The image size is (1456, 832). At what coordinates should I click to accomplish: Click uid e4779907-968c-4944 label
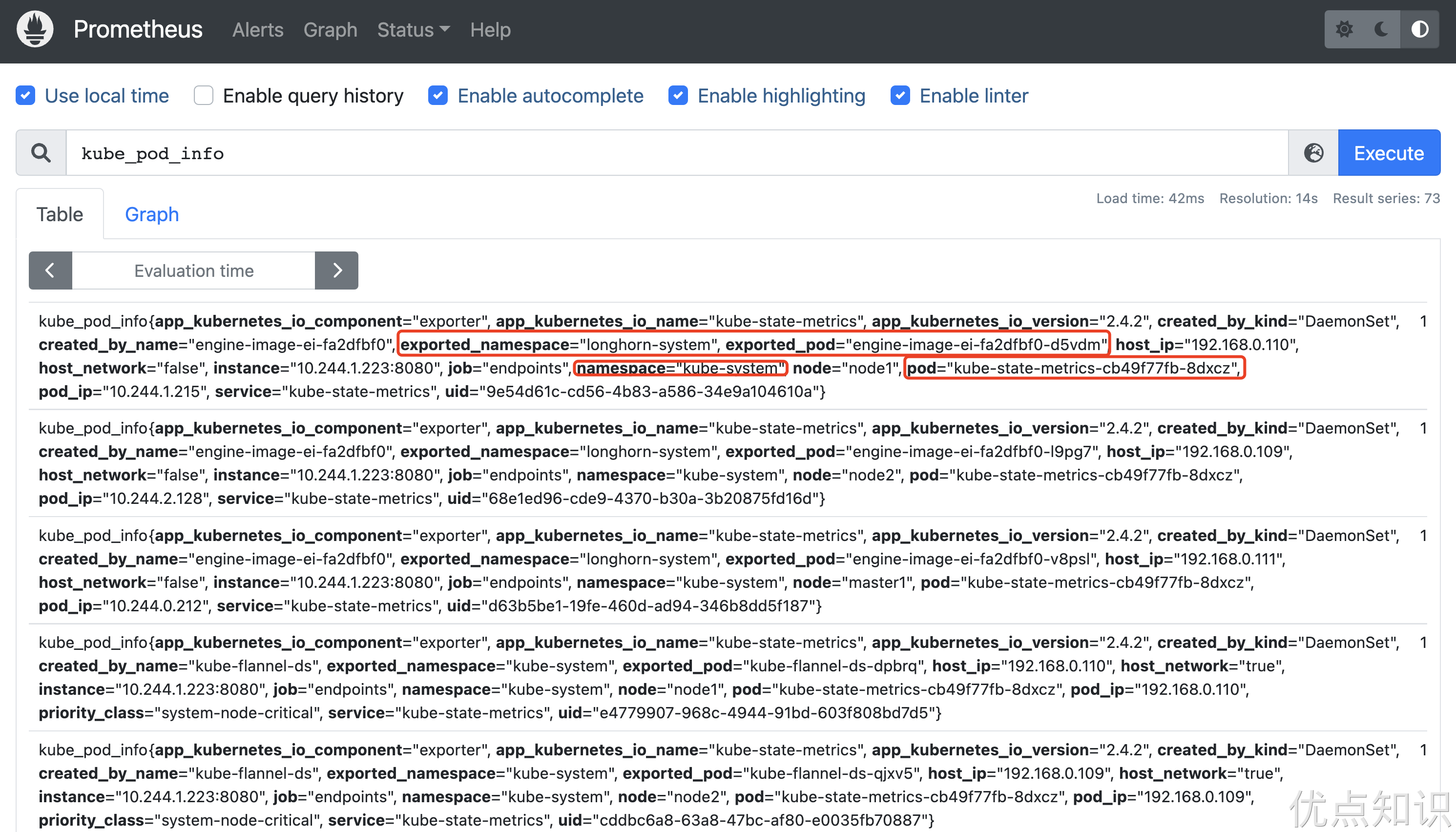pyautogui.click(x=747, y=712)
